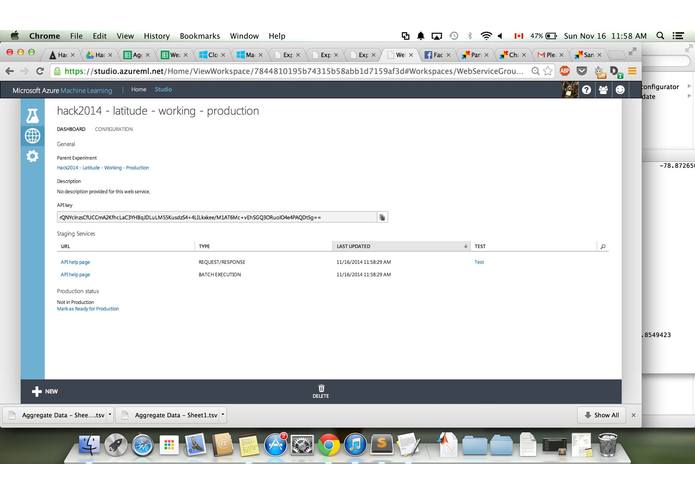Click the URL column header
Viewport: 695px width, 494px height.
pyautogui.click(x=126, y=246)
